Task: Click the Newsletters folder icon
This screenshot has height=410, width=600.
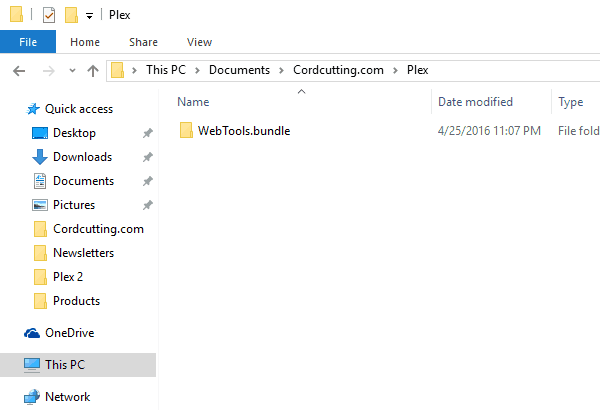Action: click(x=40, y=253)
